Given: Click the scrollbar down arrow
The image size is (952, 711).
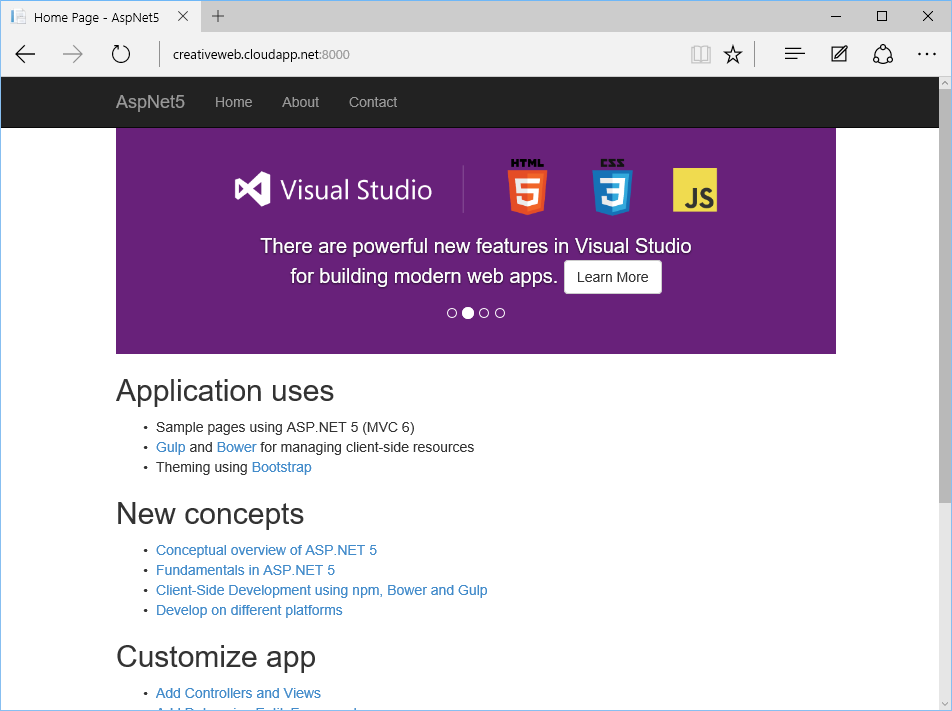Looking at the screenshot, I should (945, 704).
